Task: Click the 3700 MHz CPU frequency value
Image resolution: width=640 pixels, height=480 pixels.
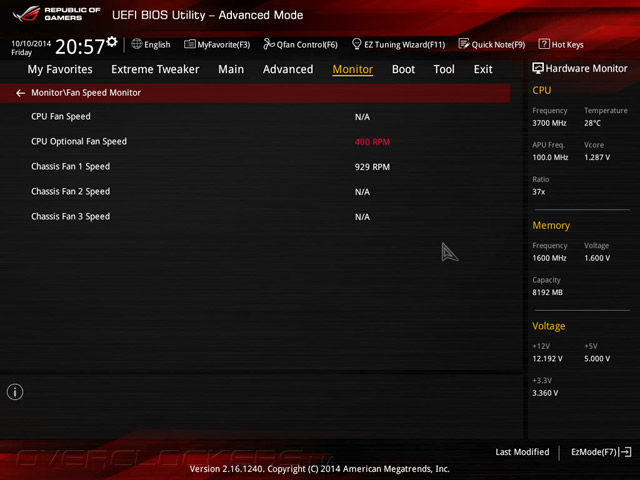Action: [x=549, y=123]
